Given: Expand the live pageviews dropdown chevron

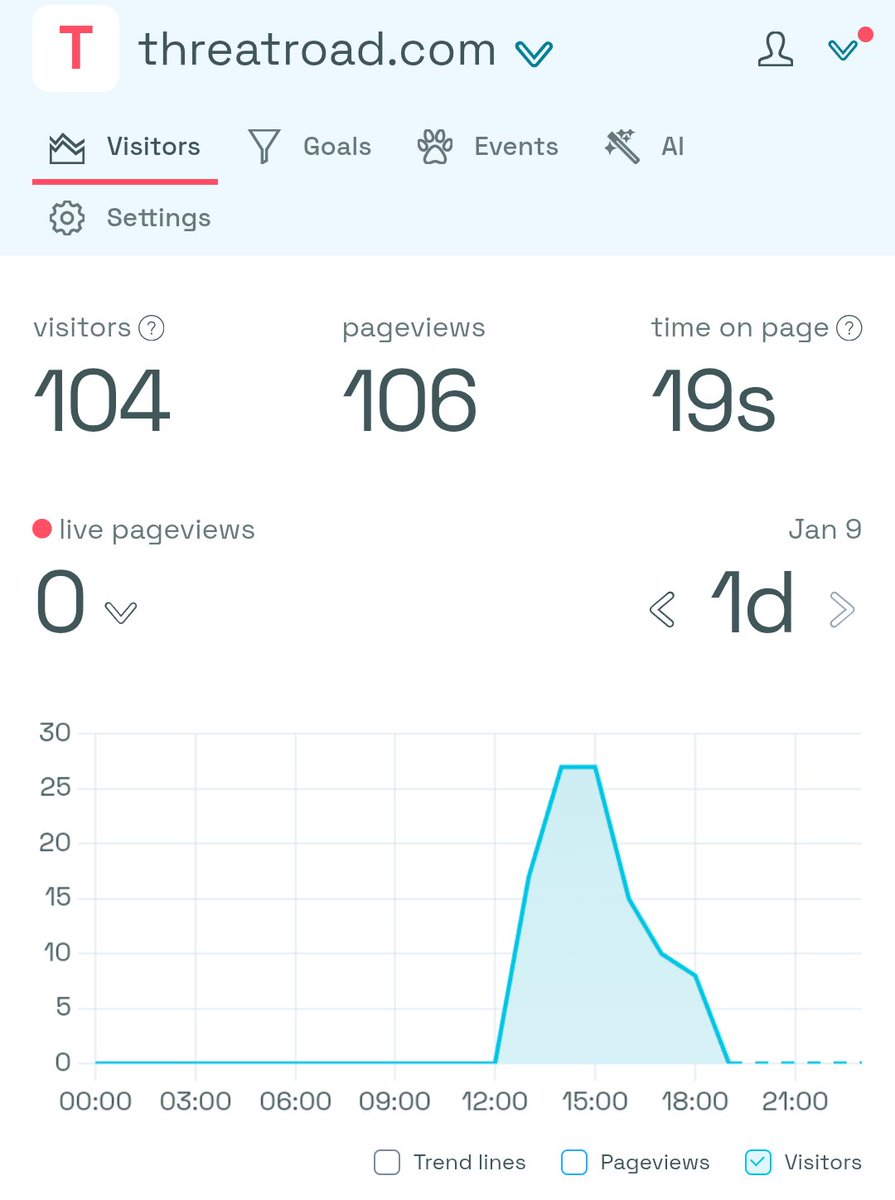Looking at the screenshot, I should (121, 612).
